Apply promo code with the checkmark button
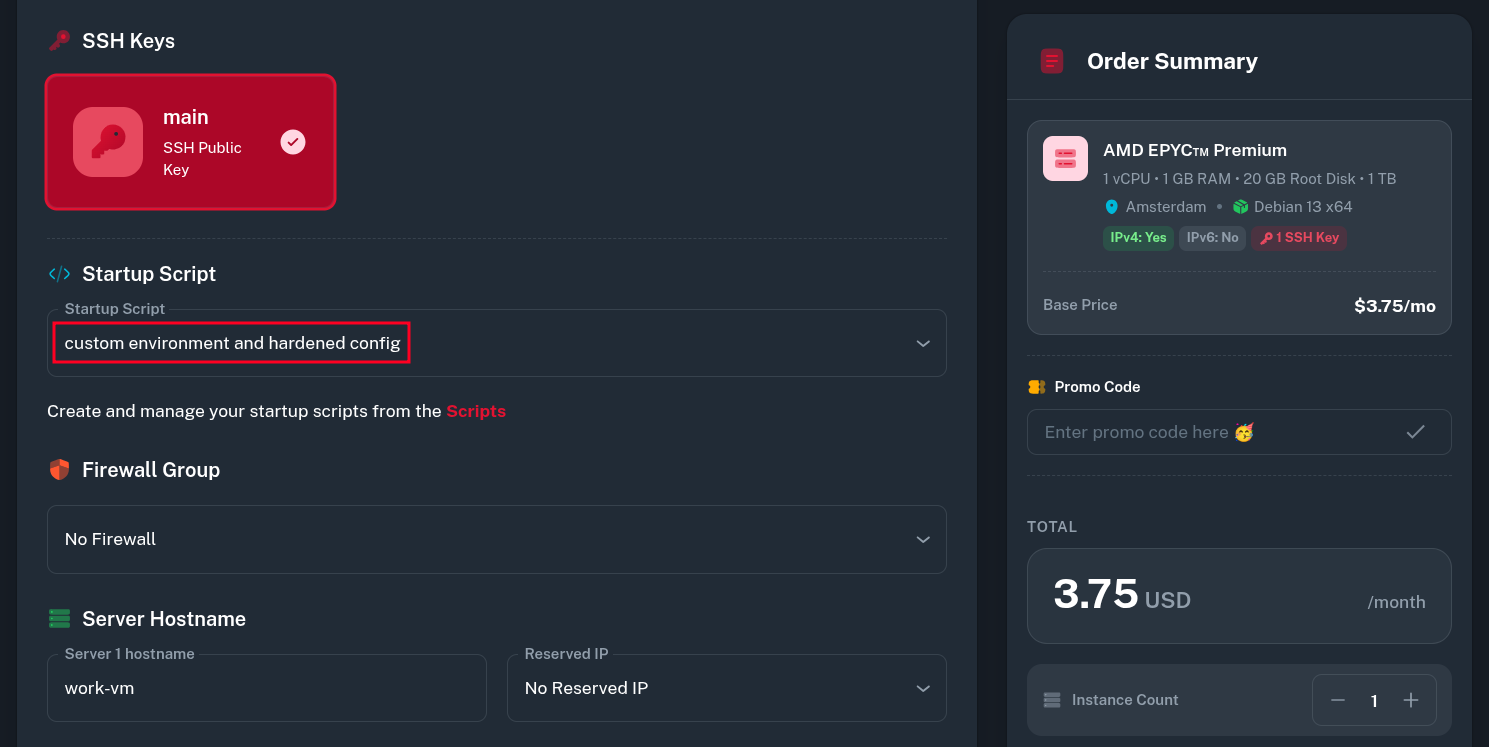The width and height of the screenshot is (1489, 747). 1415,432
